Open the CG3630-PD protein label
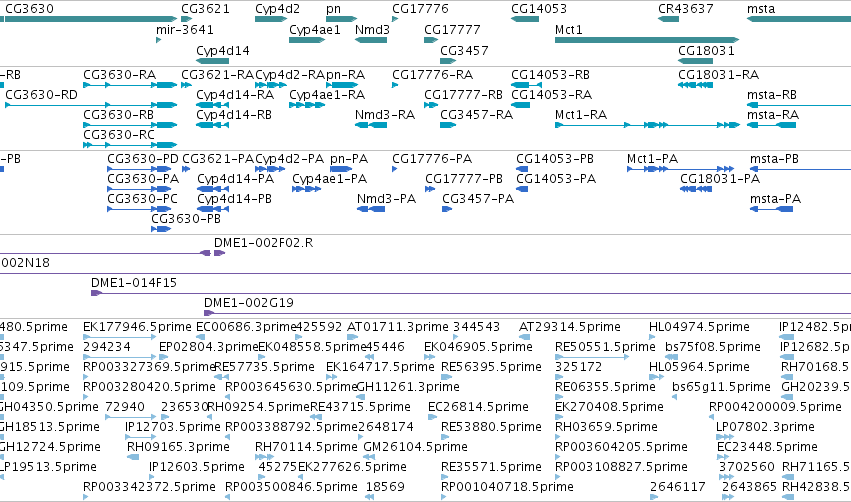Screen dimensions: 851x502 coord(143,158)
